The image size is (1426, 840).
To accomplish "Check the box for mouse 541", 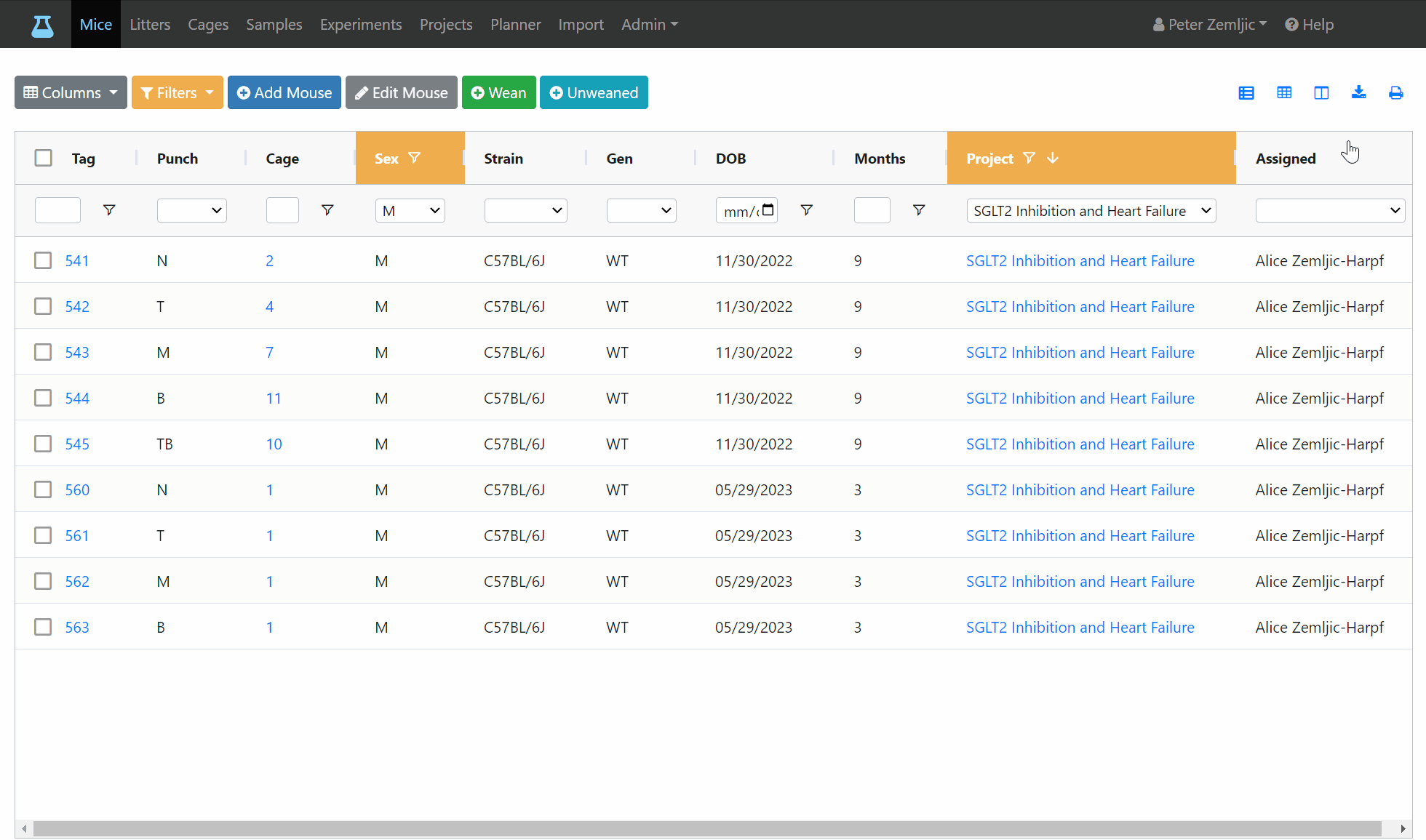I will pyautogui.click(x=44, y=260).
